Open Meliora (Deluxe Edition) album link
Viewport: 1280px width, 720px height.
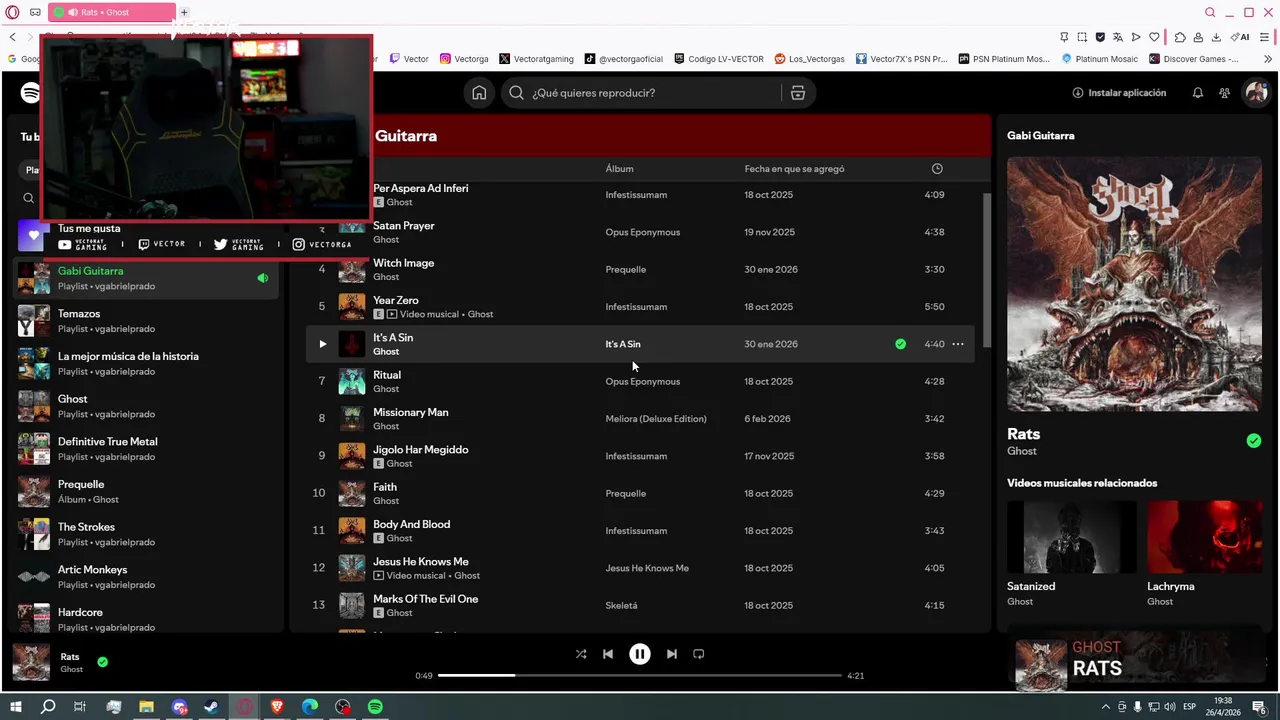pyautogui.click(x=656, y=419)
